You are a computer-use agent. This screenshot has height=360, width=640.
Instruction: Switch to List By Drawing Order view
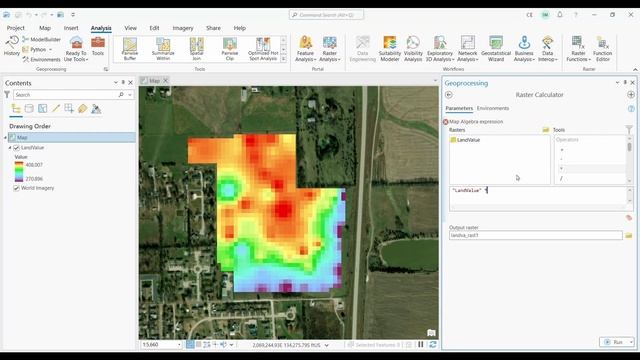(x=16, y=109)
